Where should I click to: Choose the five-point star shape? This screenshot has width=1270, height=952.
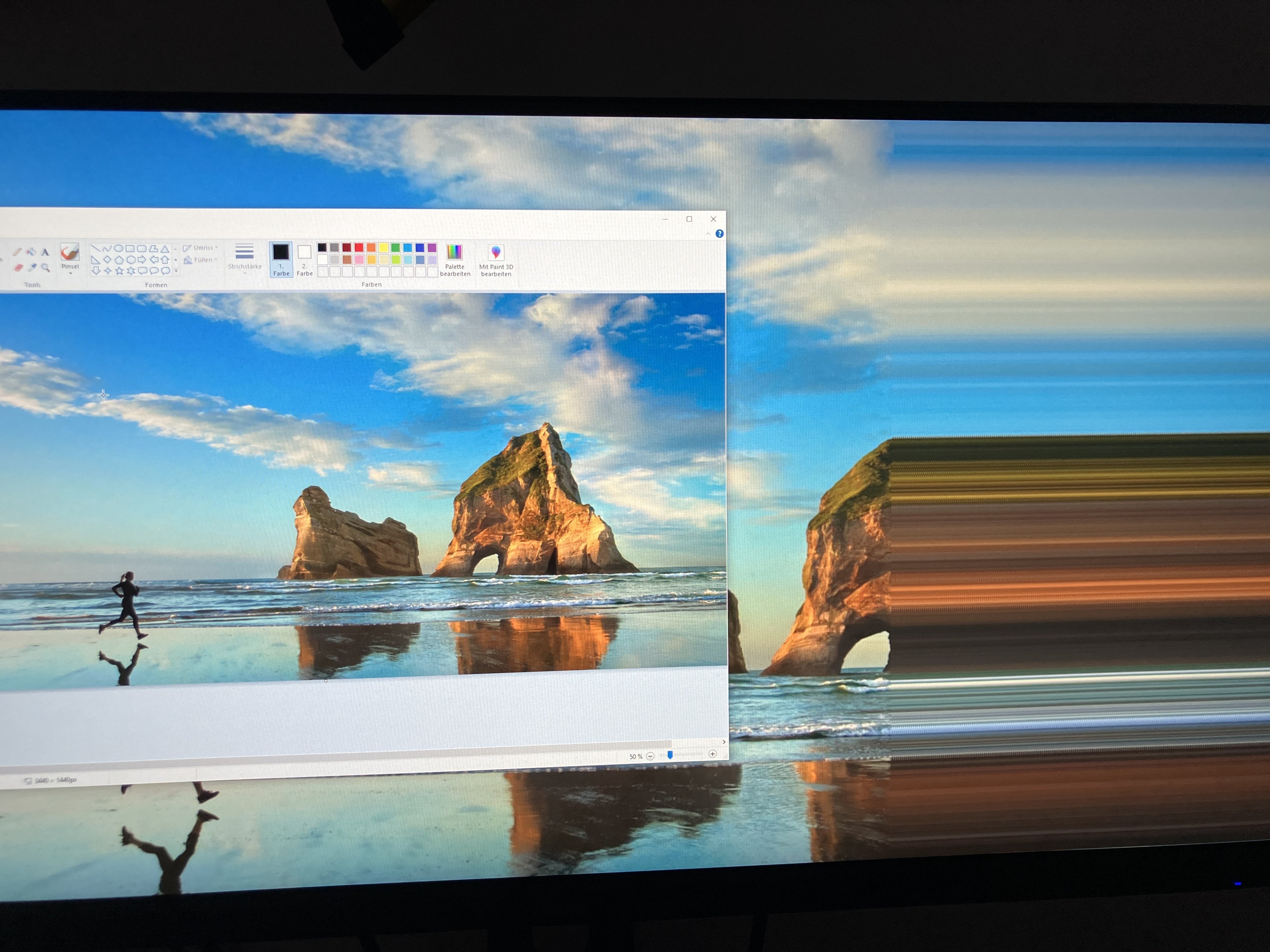tap(119, 271)
